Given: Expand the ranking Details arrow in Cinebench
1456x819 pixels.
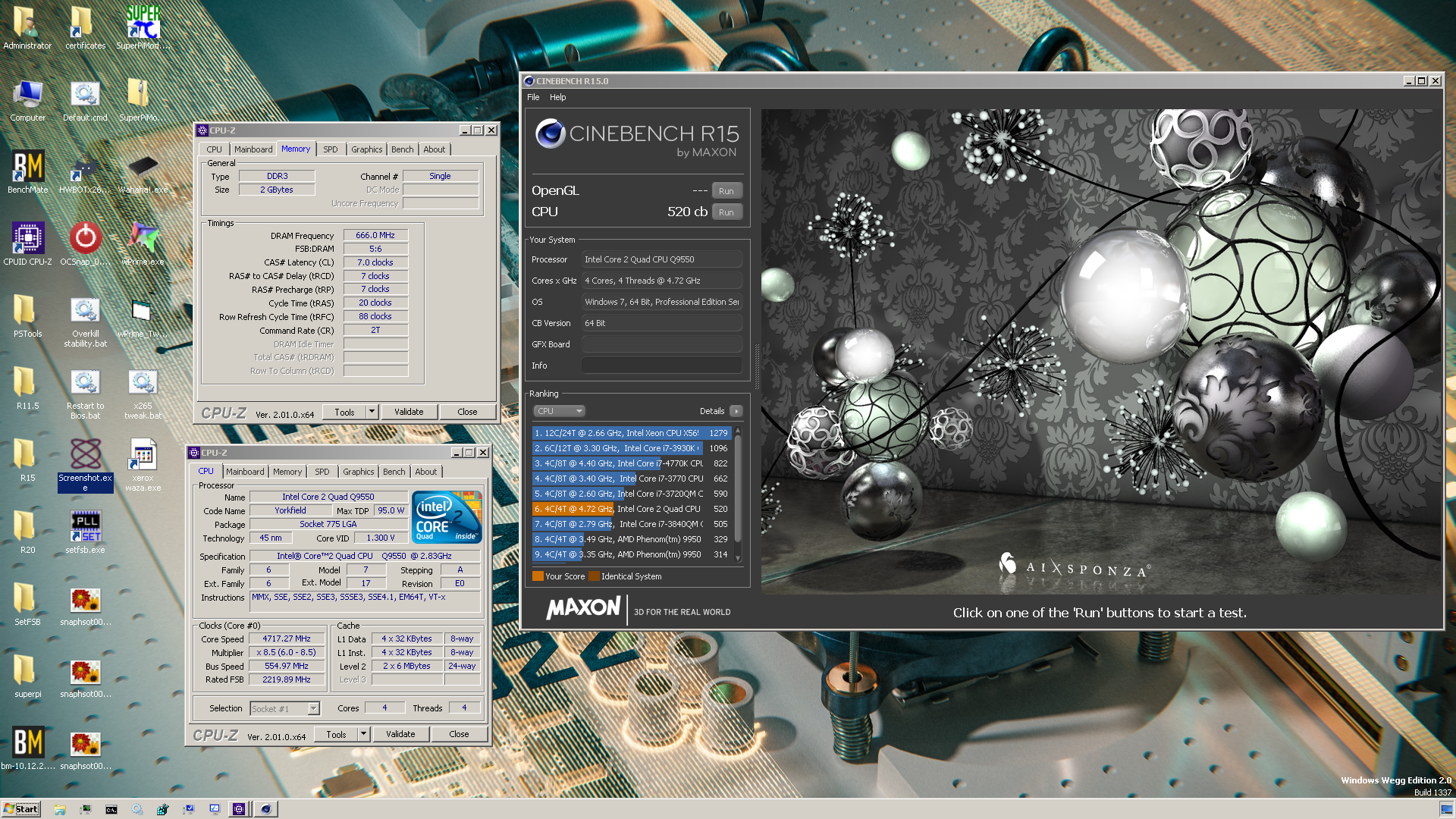Looking at the screenshot, I should [736, 411].
